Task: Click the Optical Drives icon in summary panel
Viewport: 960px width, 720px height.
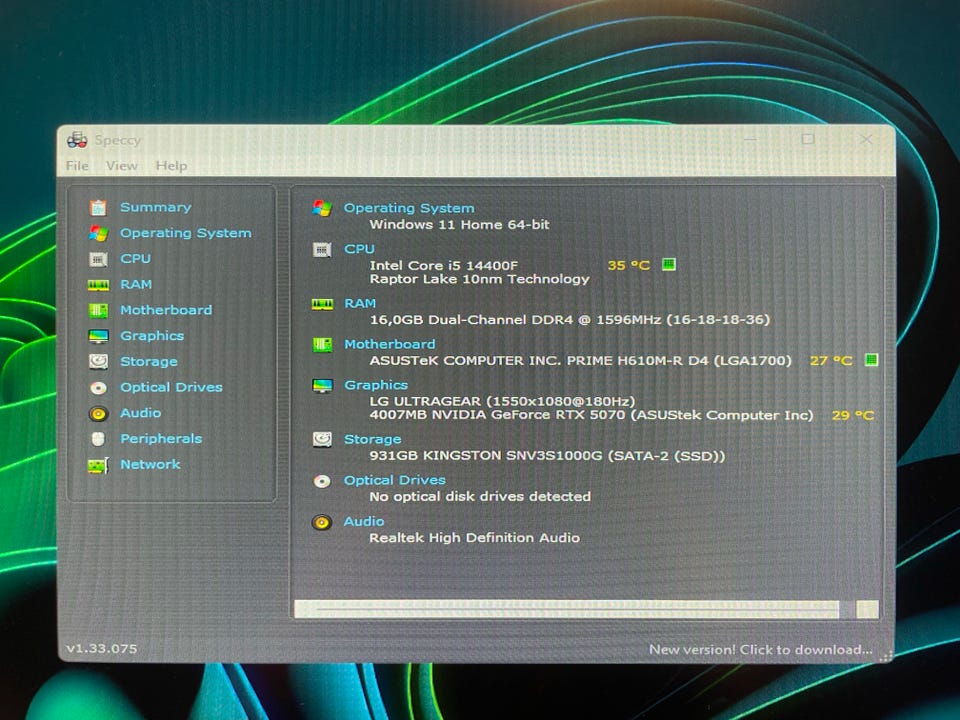Action: 322,481
